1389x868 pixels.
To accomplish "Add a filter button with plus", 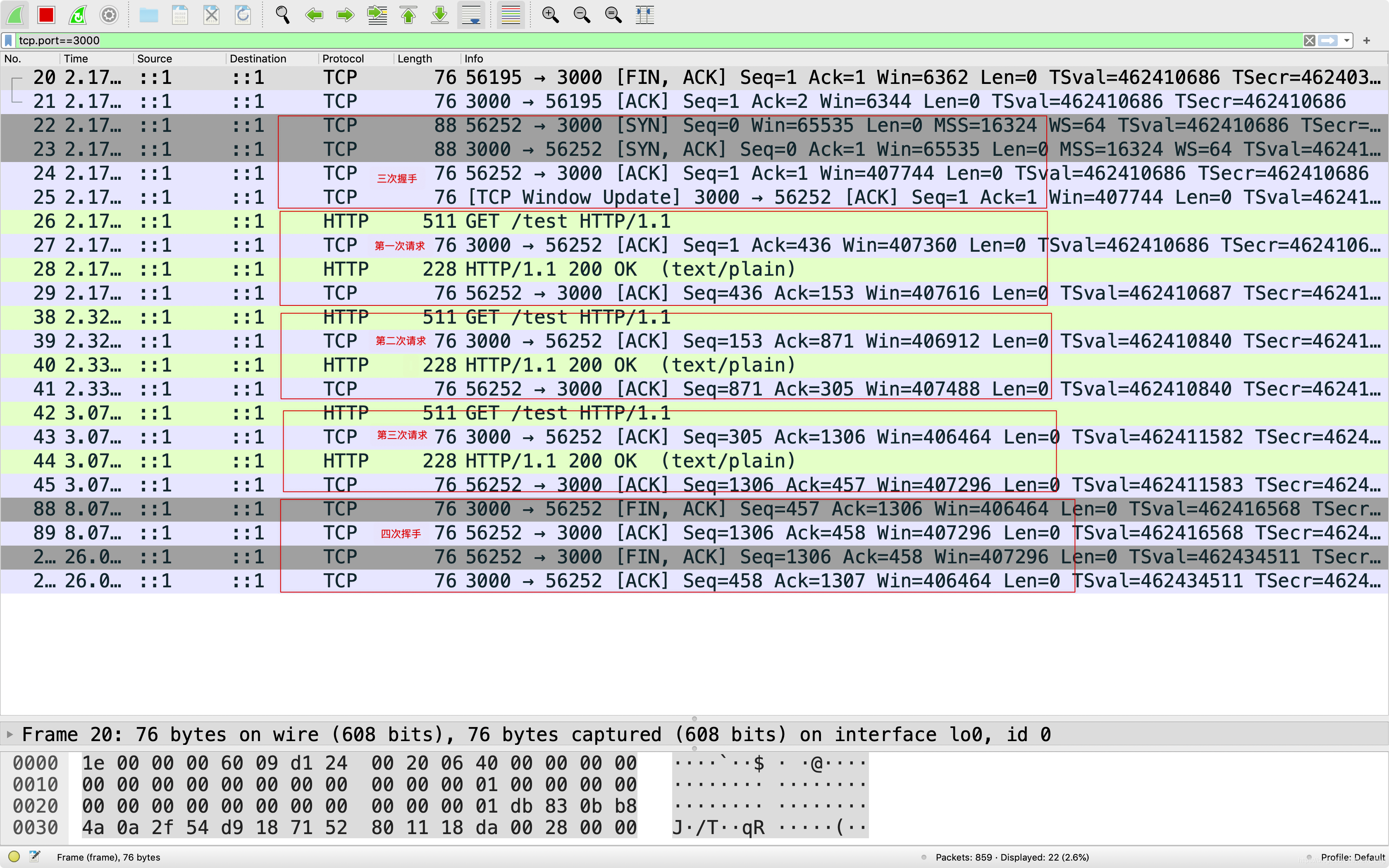I will coord(1367,41).
